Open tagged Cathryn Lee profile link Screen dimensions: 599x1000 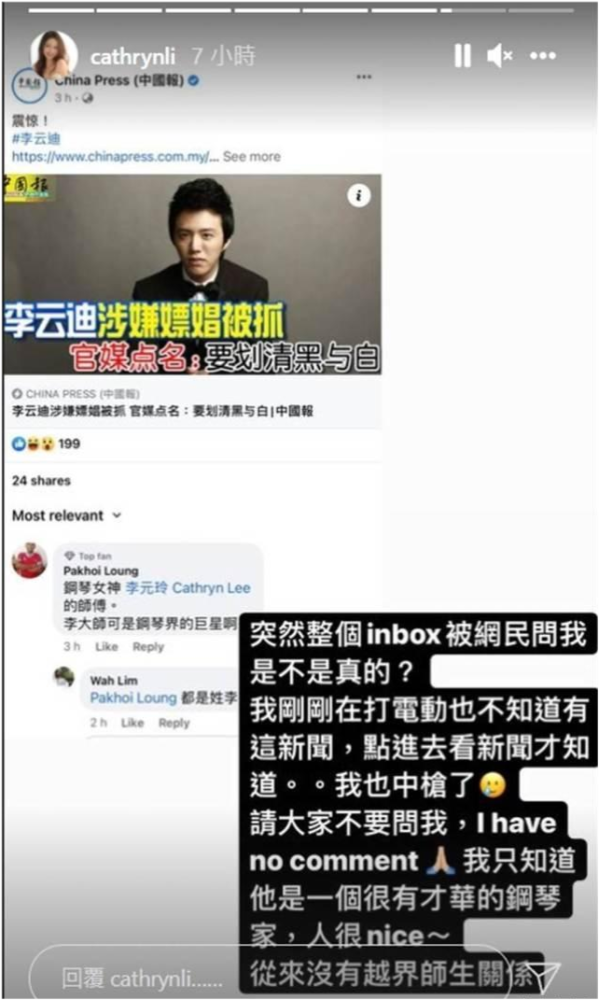(x=188, y=587)
